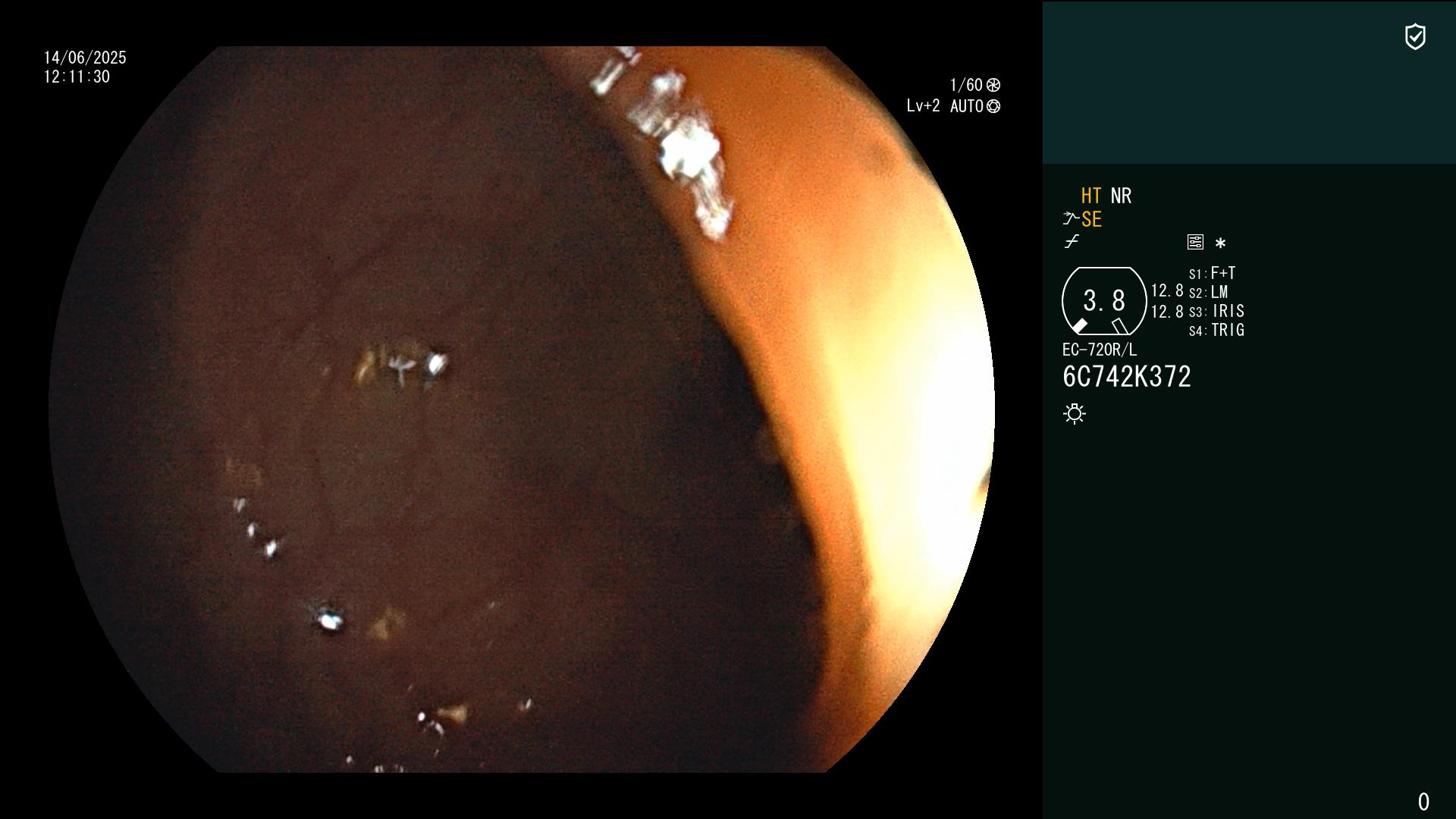The height and width of the screenshot is (819, 1456).
Task: Click the tone curve icon below SE
Action: [x=1072, y=242]
